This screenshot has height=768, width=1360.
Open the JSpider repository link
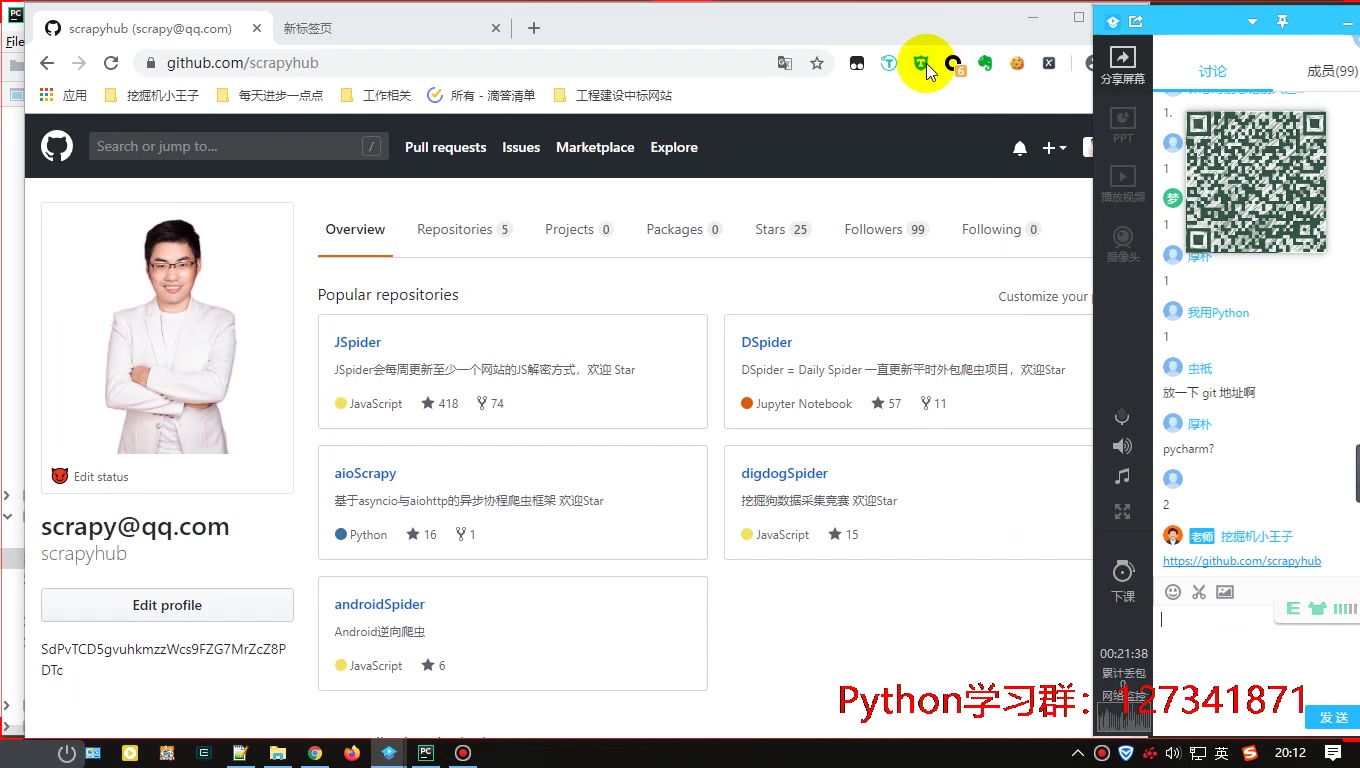point(357,342)
